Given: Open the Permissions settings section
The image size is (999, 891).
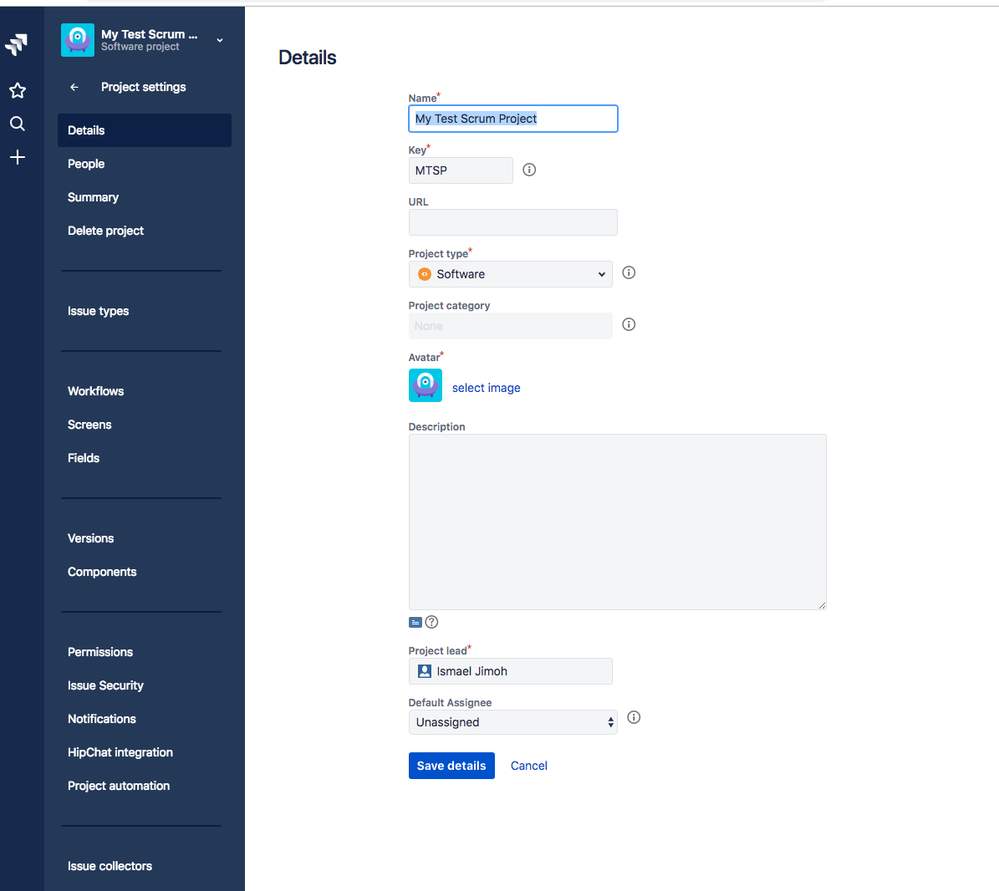Looking at the screenshot, I should [100, 651].
